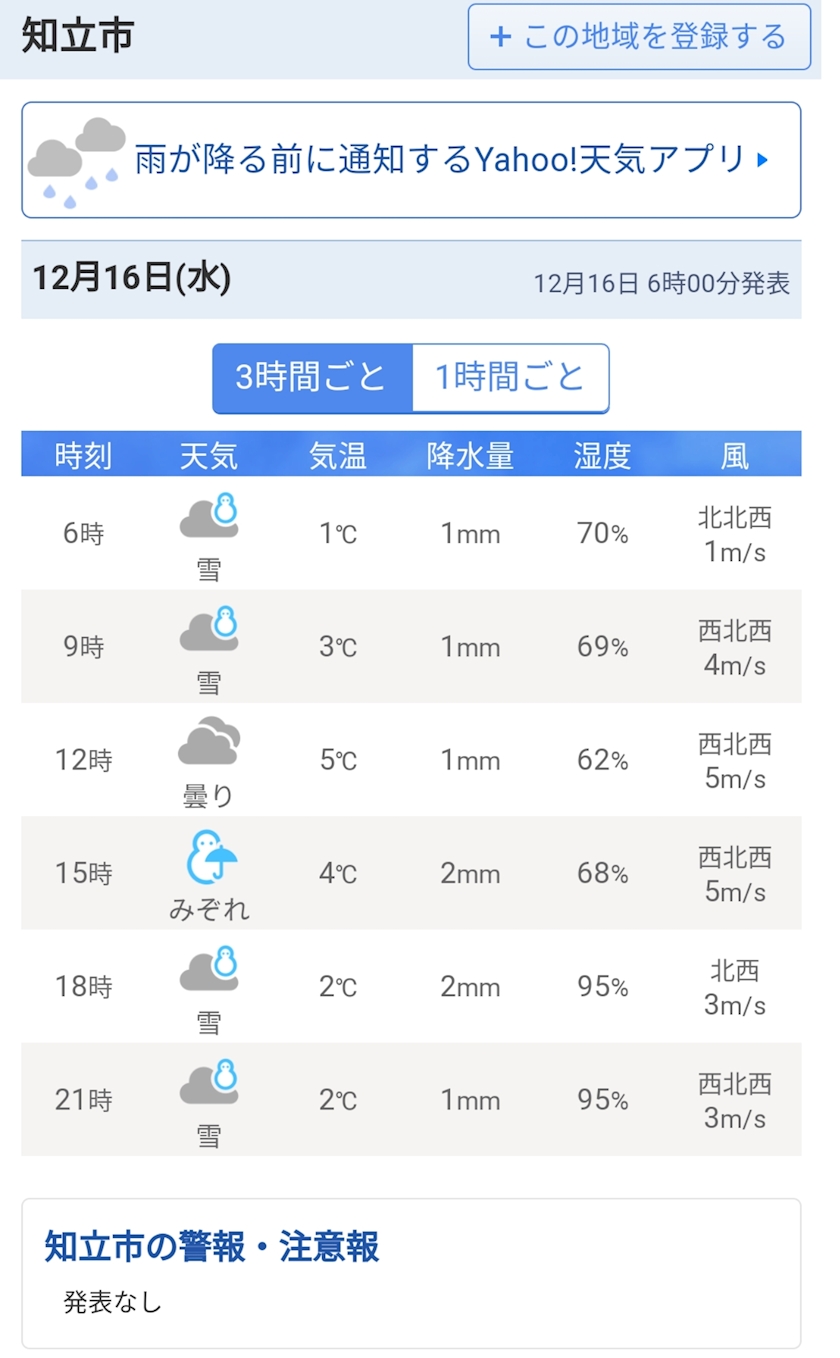The image size is (840, 1358).
Task: Select the 天気 column header
Action: click(x=209, y=456)
